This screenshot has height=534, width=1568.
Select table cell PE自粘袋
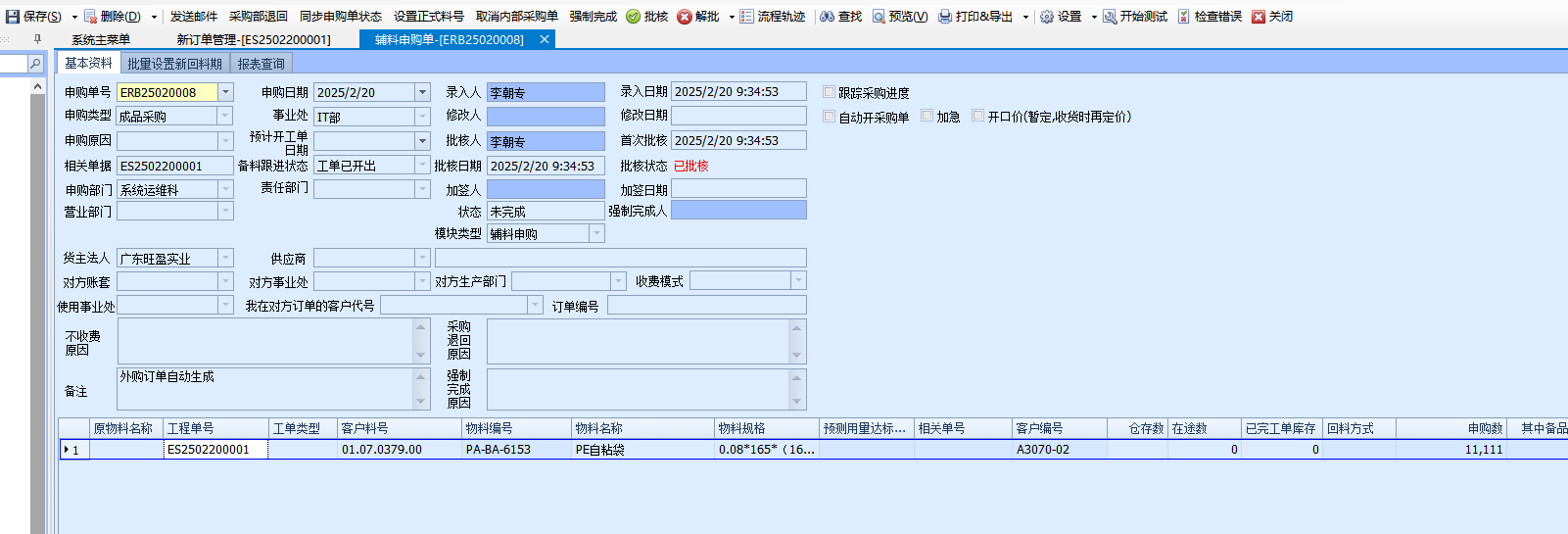(x=642, y=450)
